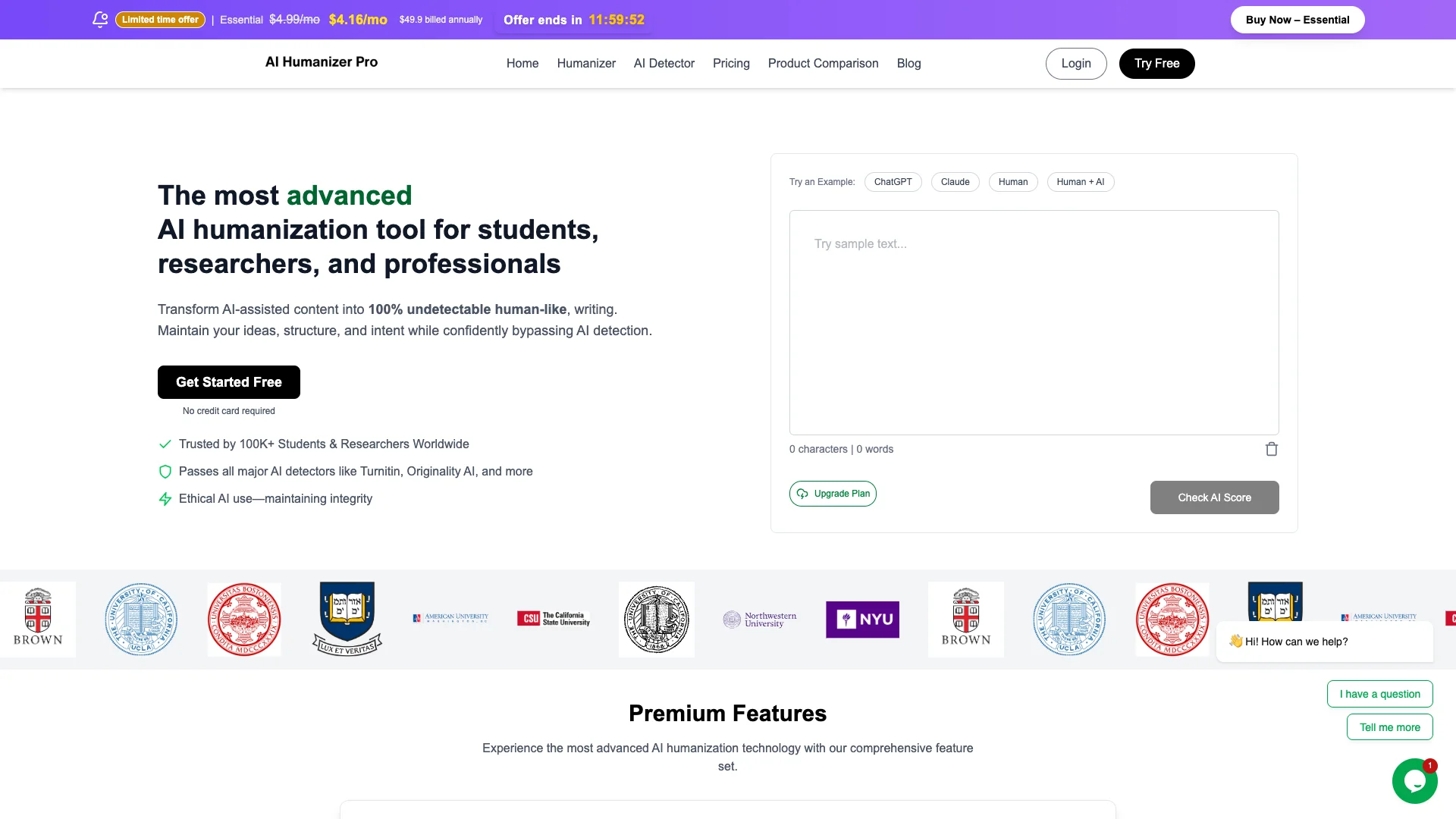
Task: Open the Humanizer nav item
Action: 586,64
